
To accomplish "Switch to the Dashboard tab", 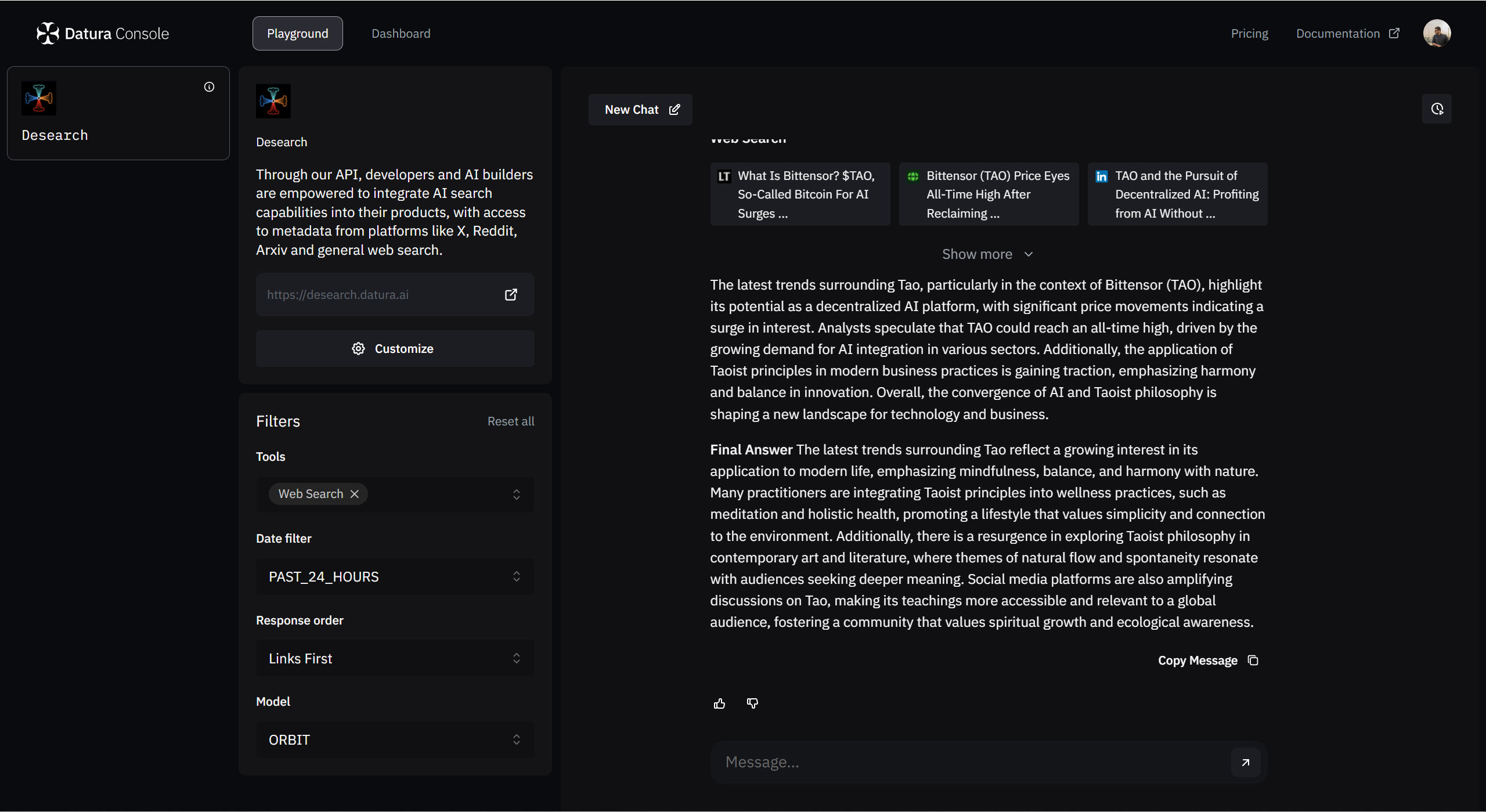I will (401, 34).
